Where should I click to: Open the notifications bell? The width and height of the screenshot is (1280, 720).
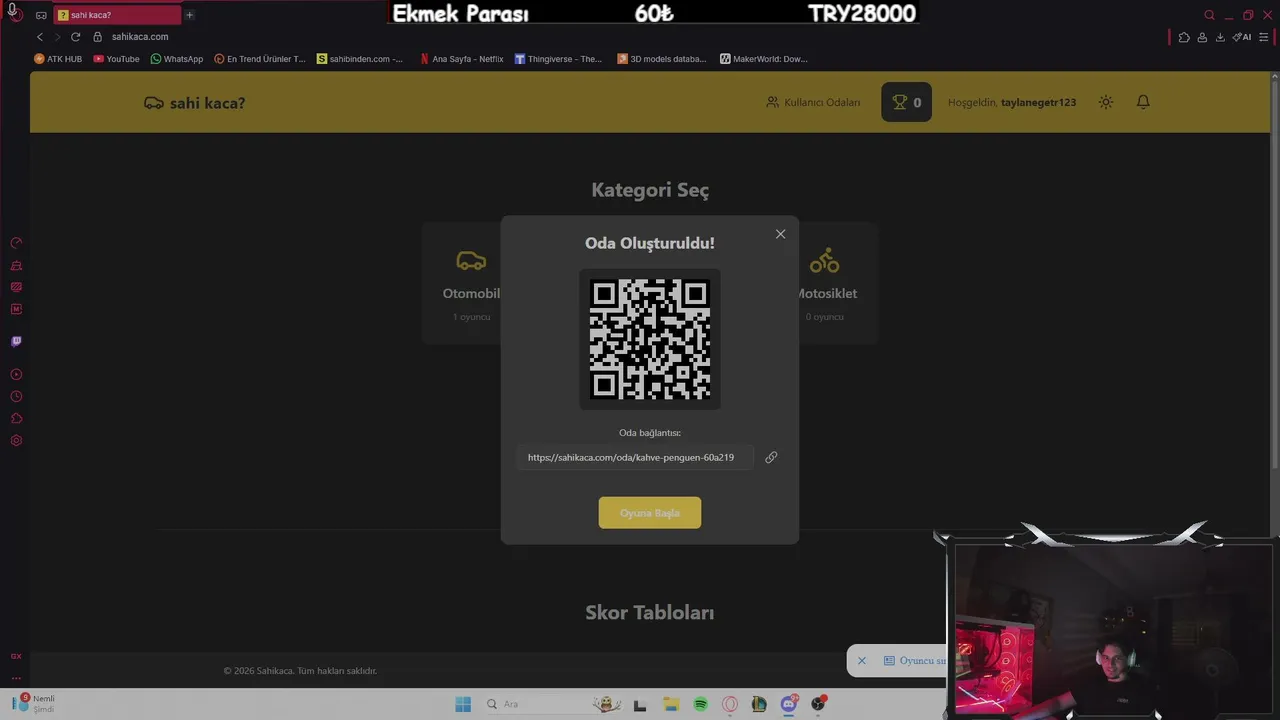(1143, 102)
